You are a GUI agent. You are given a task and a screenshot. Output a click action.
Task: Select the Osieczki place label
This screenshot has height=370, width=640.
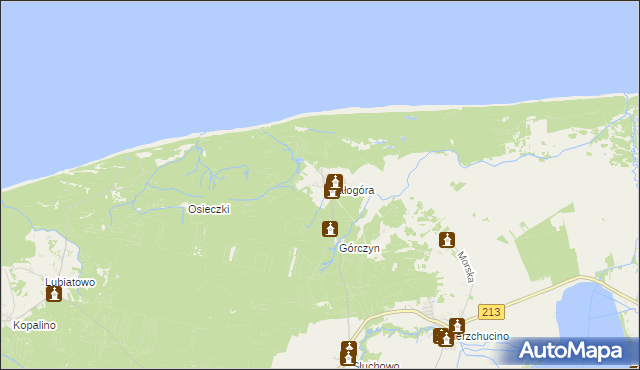(x=209, y=209)
